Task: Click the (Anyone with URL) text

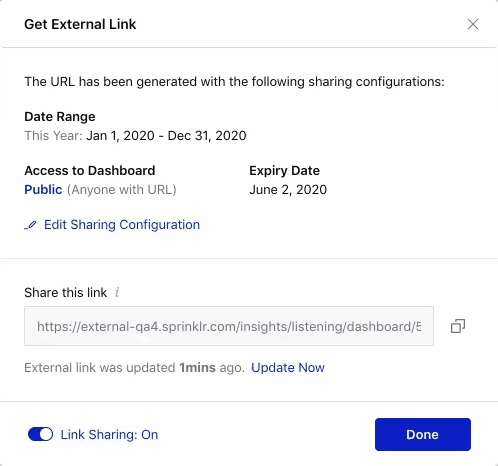Action: tap(122, 189)
